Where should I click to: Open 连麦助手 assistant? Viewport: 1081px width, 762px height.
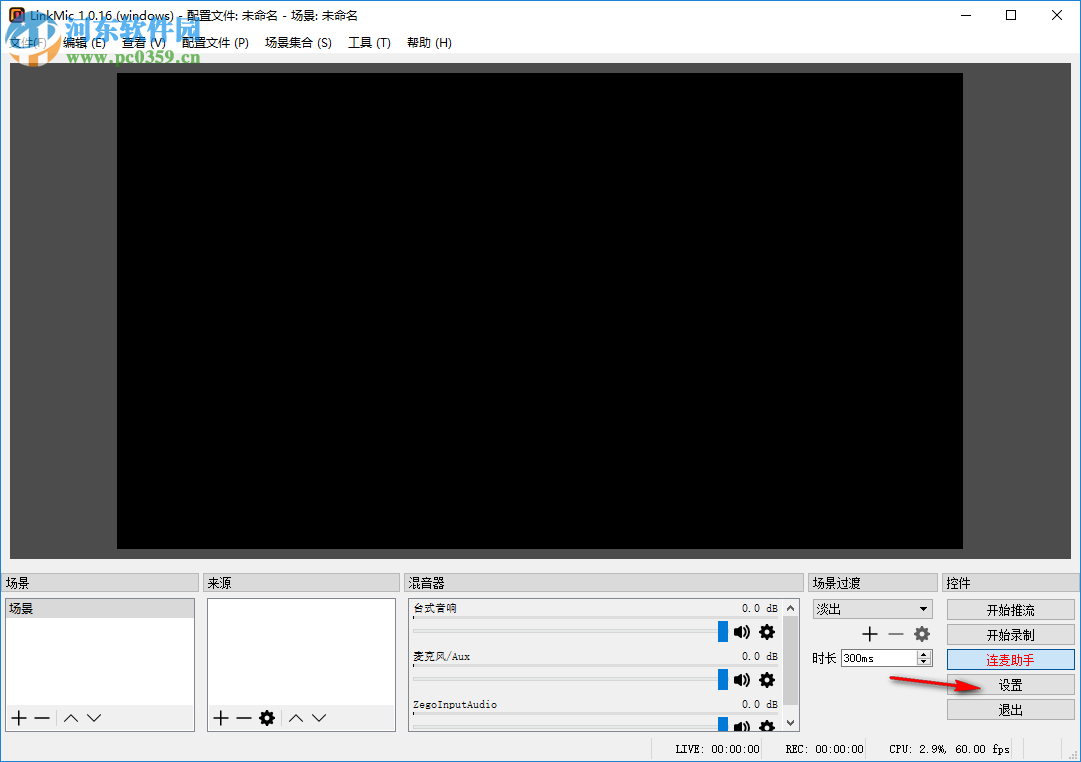pyautogui.click(x=1009, y=658)
